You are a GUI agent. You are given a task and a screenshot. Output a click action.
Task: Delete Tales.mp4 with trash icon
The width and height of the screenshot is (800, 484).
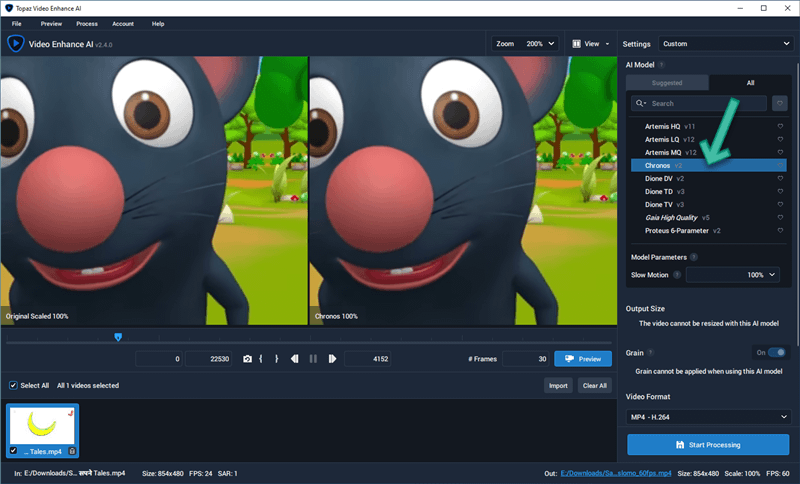pyautogui.click(x=72, y=451)
